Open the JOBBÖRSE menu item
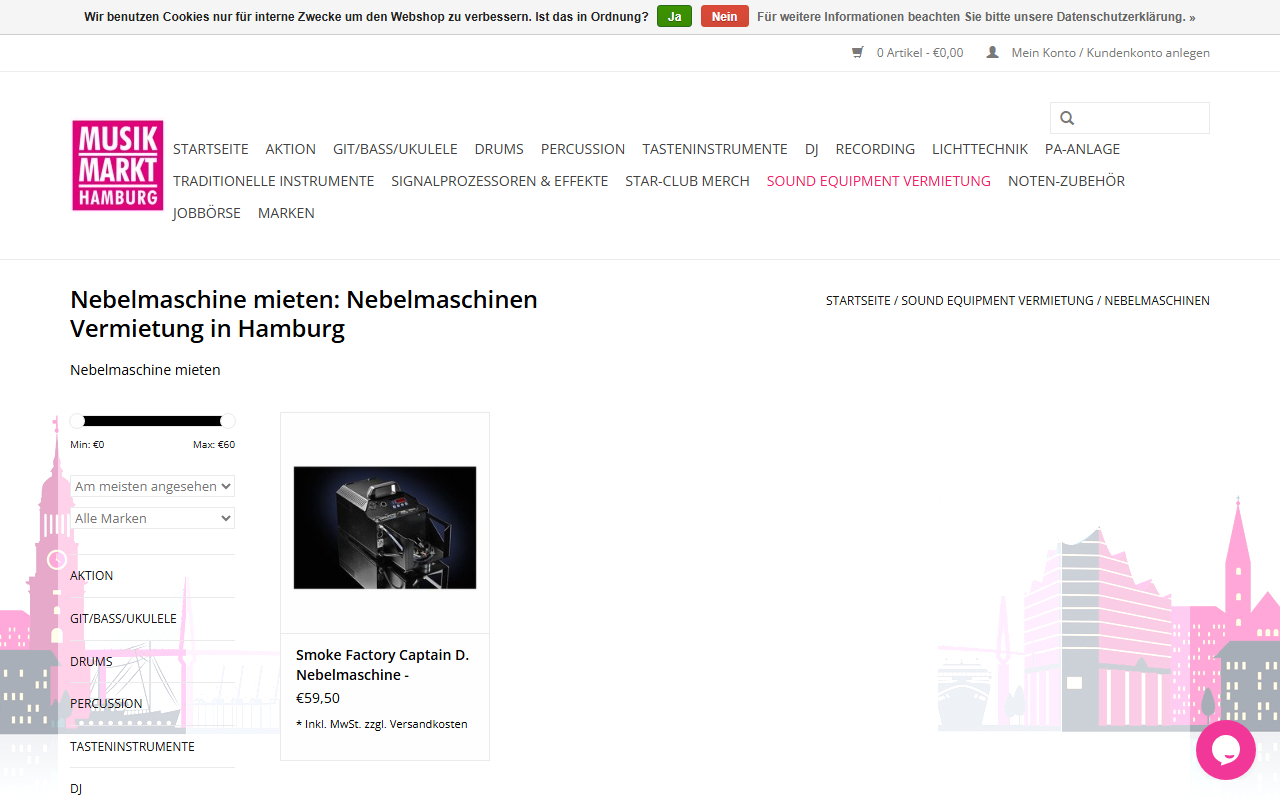Screen dimensions: 1280x800 click(207, 213)
